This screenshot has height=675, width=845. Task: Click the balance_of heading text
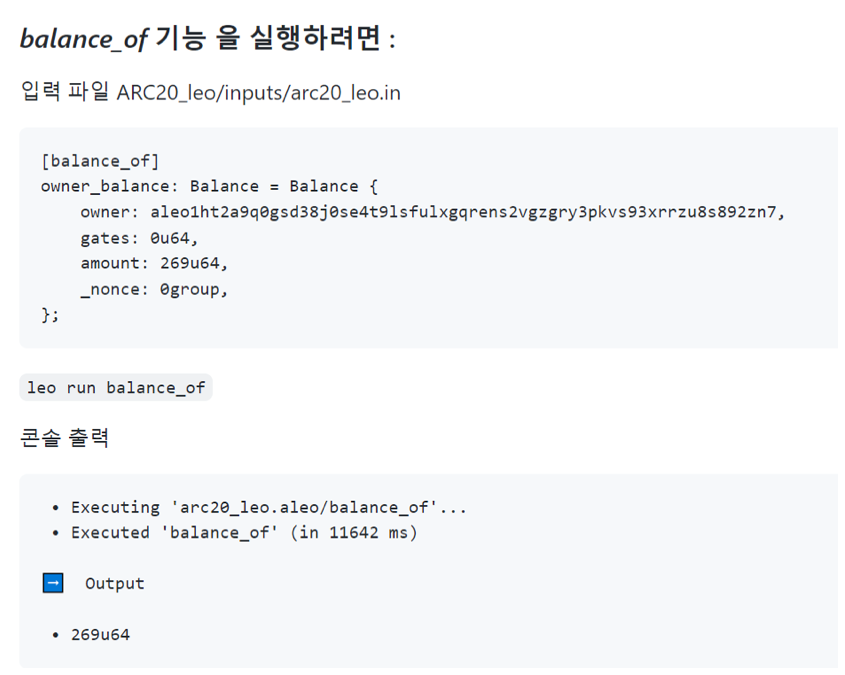pyautogui.click(x=84, y=39)
